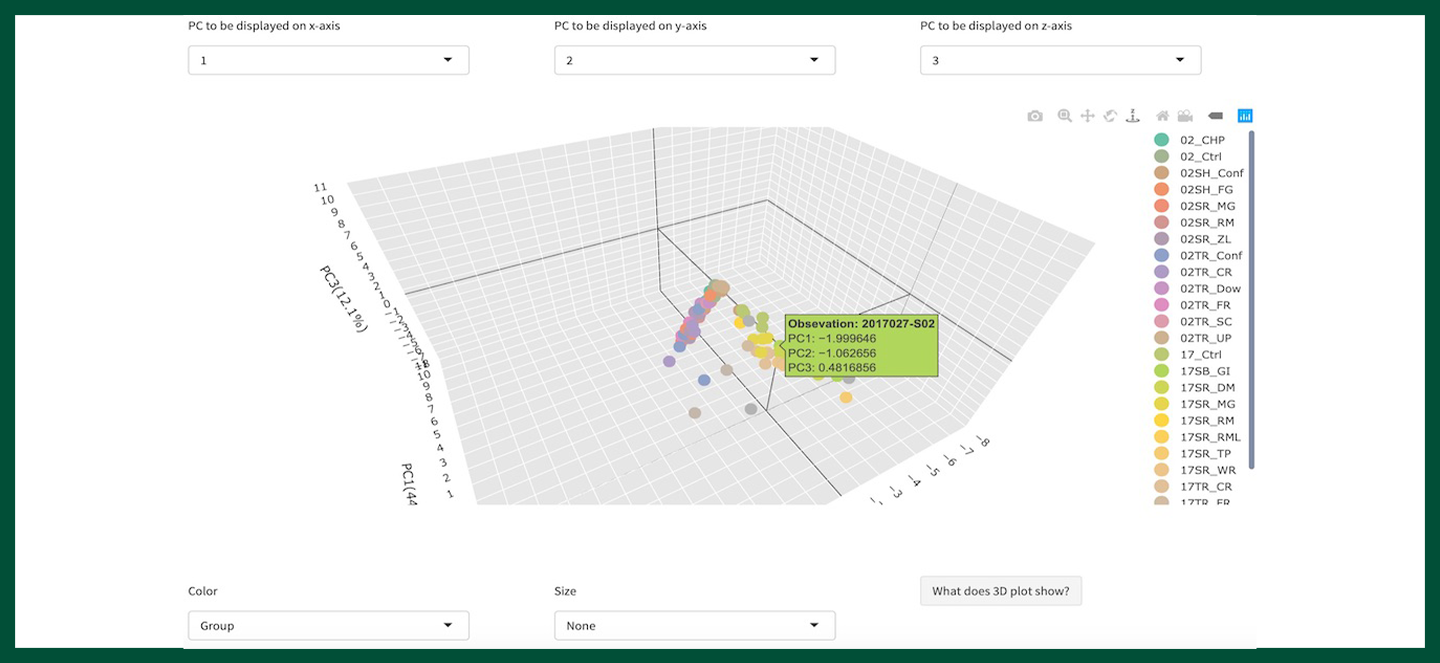
Task: Click the 'Size' label above None dropdown
Action: click(x=565, y=591)
